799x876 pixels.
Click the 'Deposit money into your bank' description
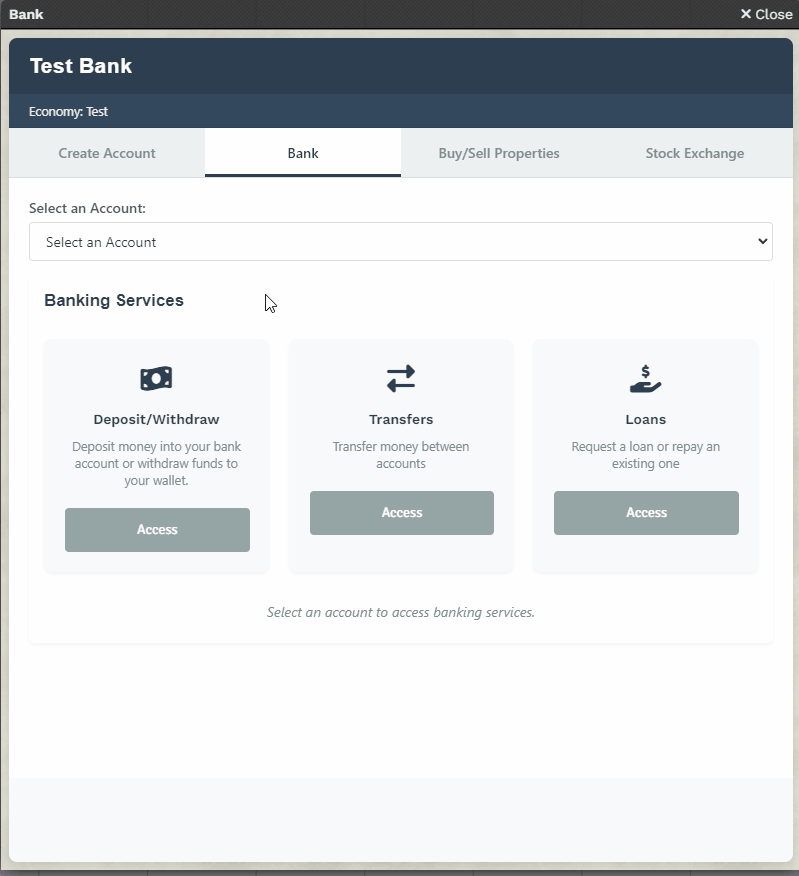(156, 463)
